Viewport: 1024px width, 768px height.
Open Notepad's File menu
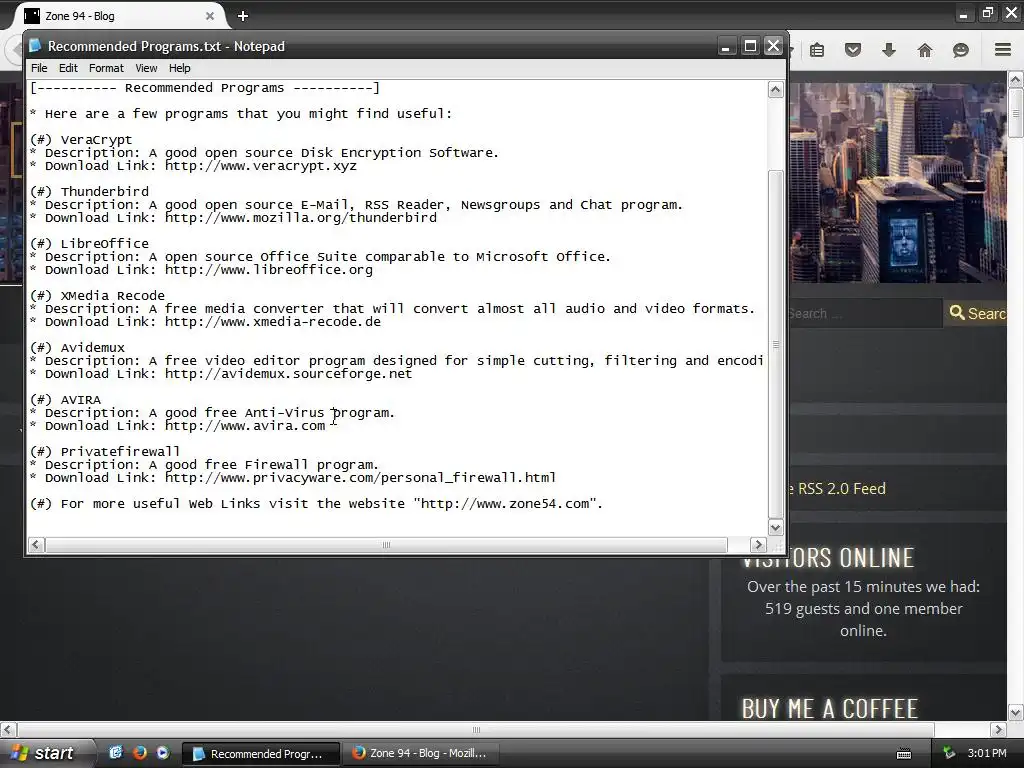[39, 68]
